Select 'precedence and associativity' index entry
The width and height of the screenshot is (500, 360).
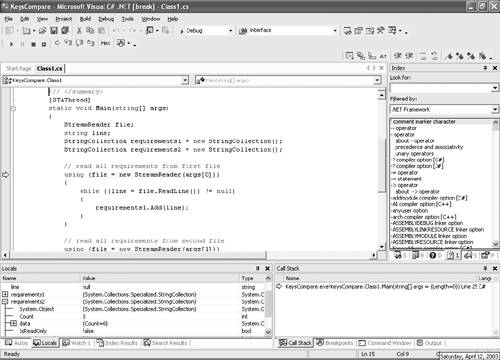point(429,147)
